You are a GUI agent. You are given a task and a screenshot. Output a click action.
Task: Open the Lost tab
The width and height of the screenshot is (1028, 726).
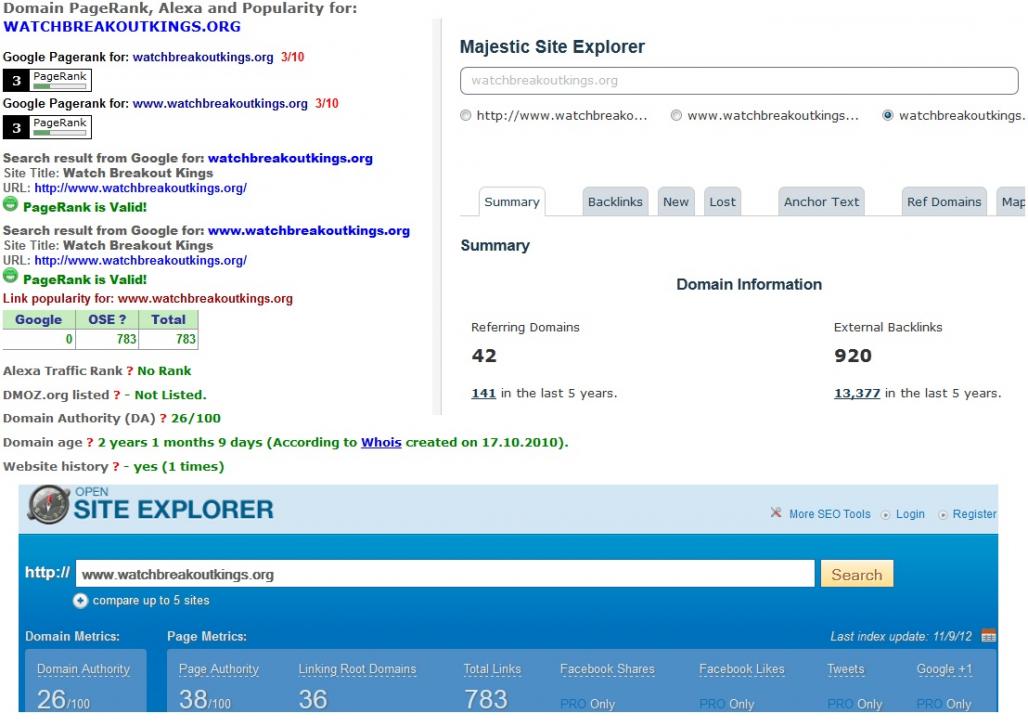click(x=722, y=202)
